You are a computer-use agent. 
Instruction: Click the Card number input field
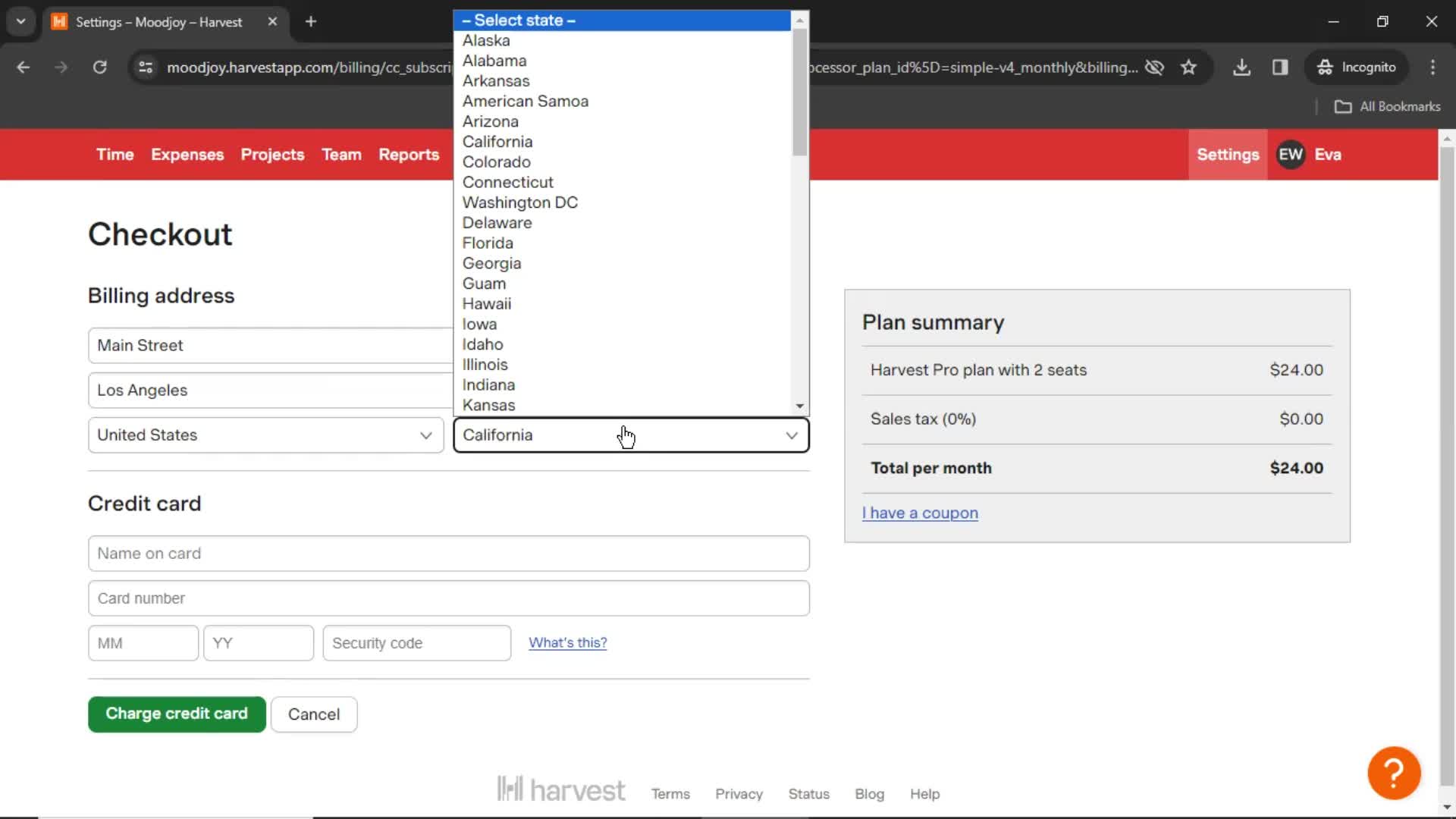[448, 597]
